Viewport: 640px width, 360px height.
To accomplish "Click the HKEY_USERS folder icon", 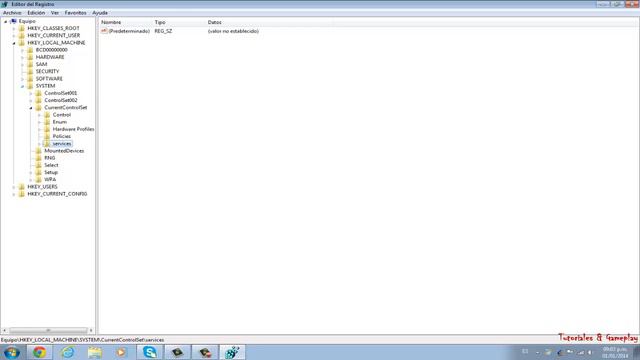I will pyautogui.click(x=22, y=187).
